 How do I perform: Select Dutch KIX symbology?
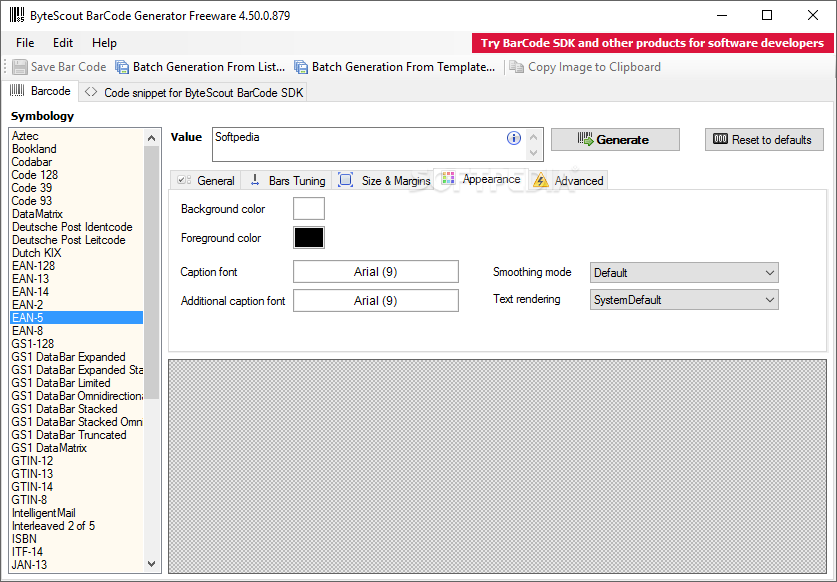click(76, 253)
